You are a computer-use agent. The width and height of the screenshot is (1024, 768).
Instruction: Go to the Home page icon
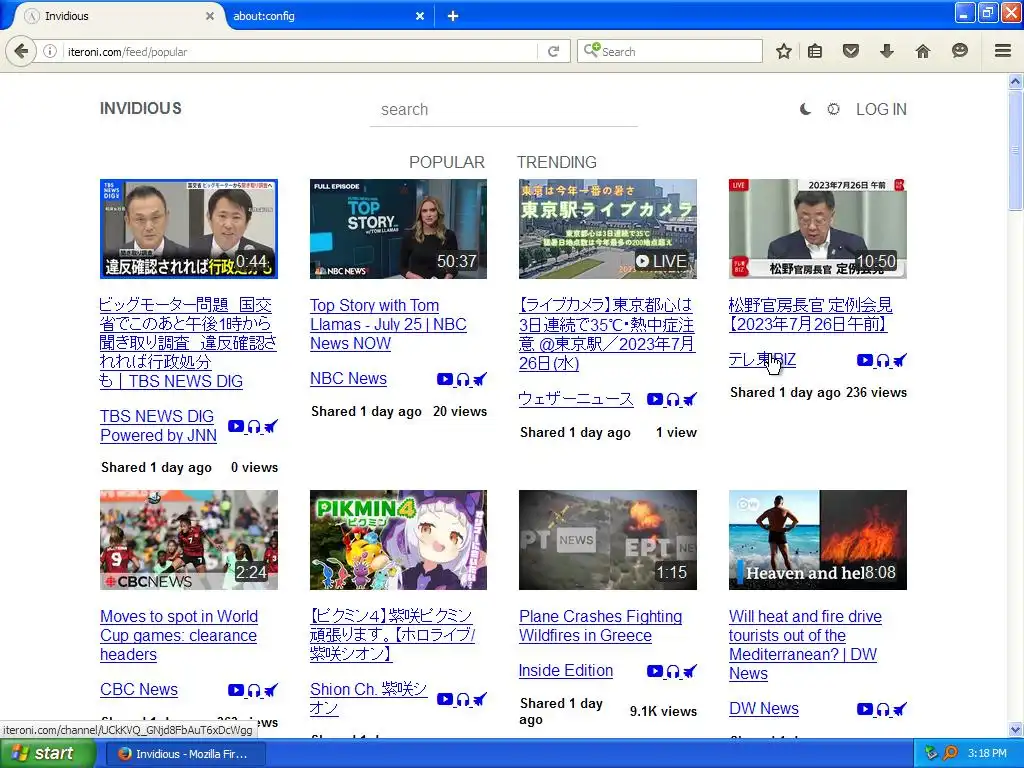[923, 51]
